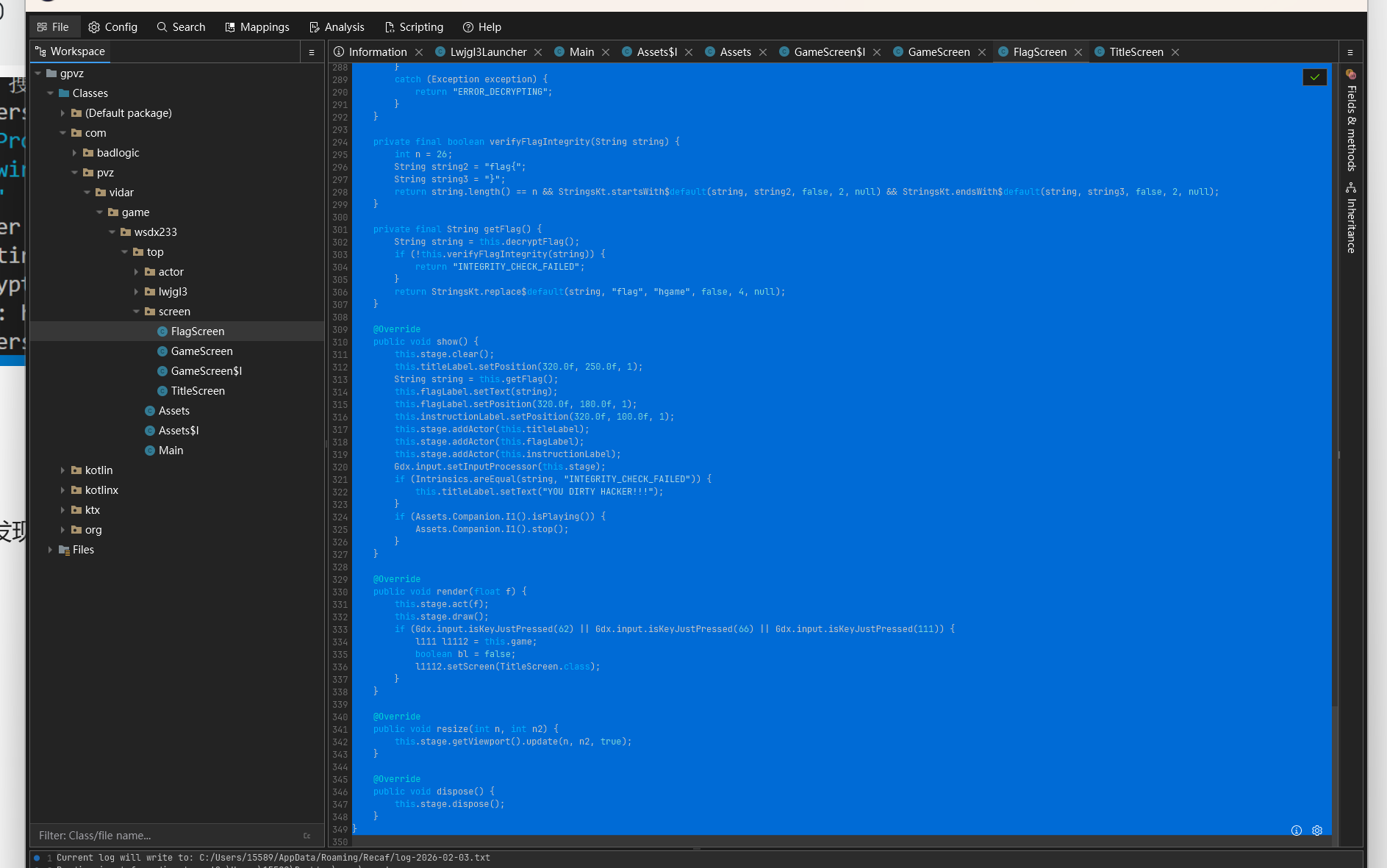Expand the Files tree node

click(x=50, y=550)
